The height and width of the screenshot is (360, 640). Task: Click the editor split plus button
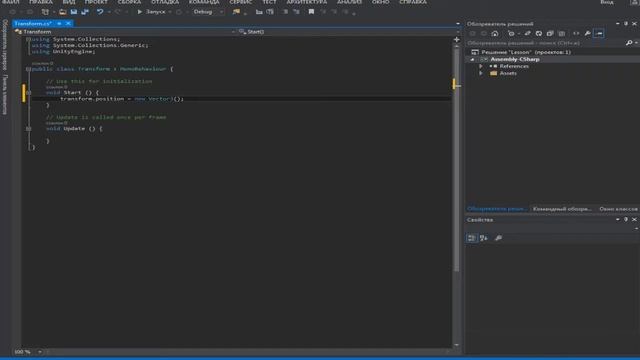[457, 40]
